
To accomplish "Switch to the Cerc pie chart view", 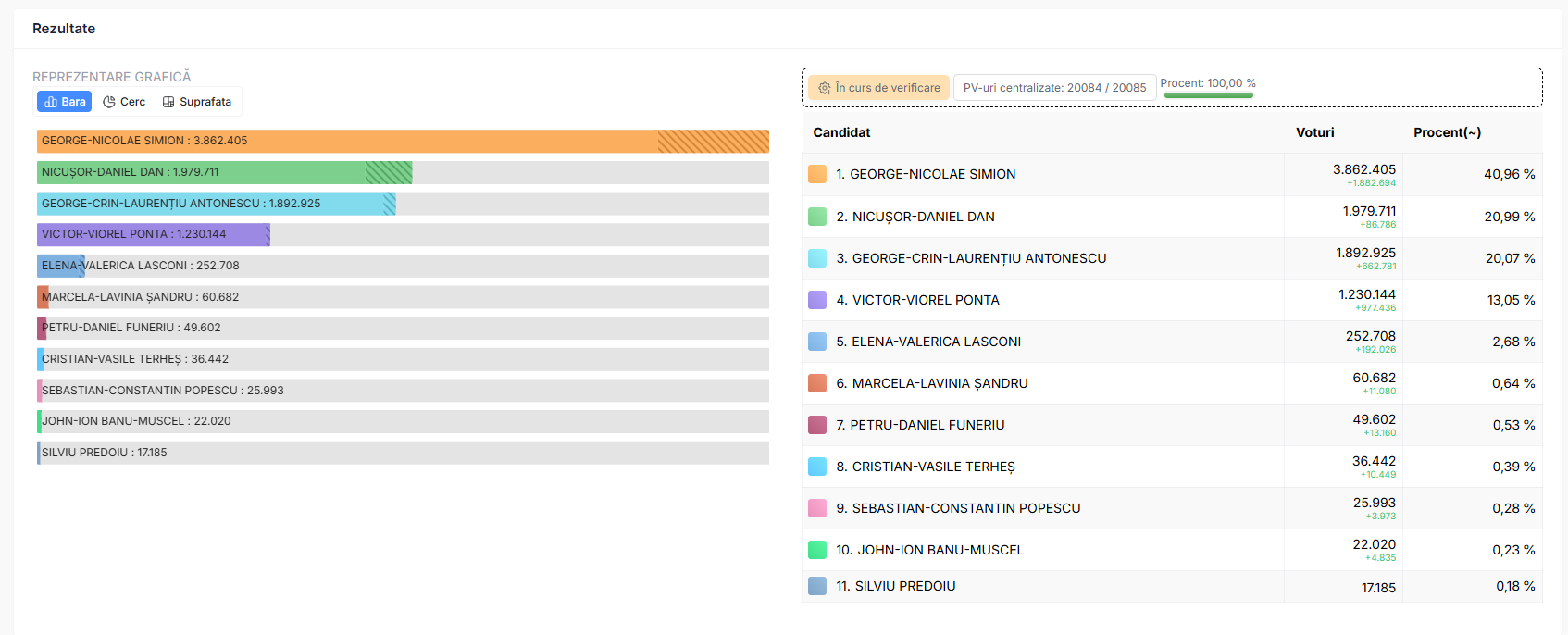I will tap(124, 102).
